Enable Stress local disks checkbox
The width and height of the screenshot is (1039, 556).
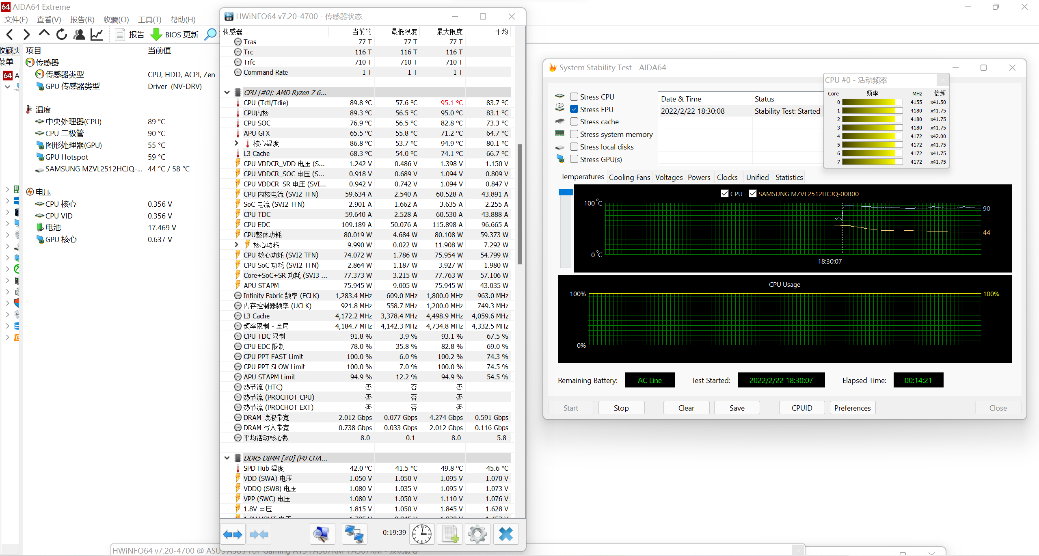[x=574, y=147]
